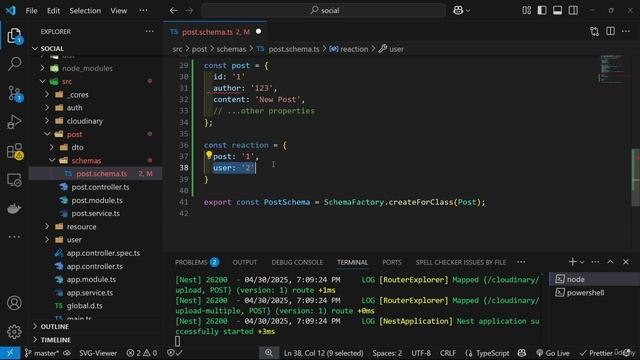Open changes for post.schema.ts
This screenshot has width=640, height=360.
(x=594, y=31)
